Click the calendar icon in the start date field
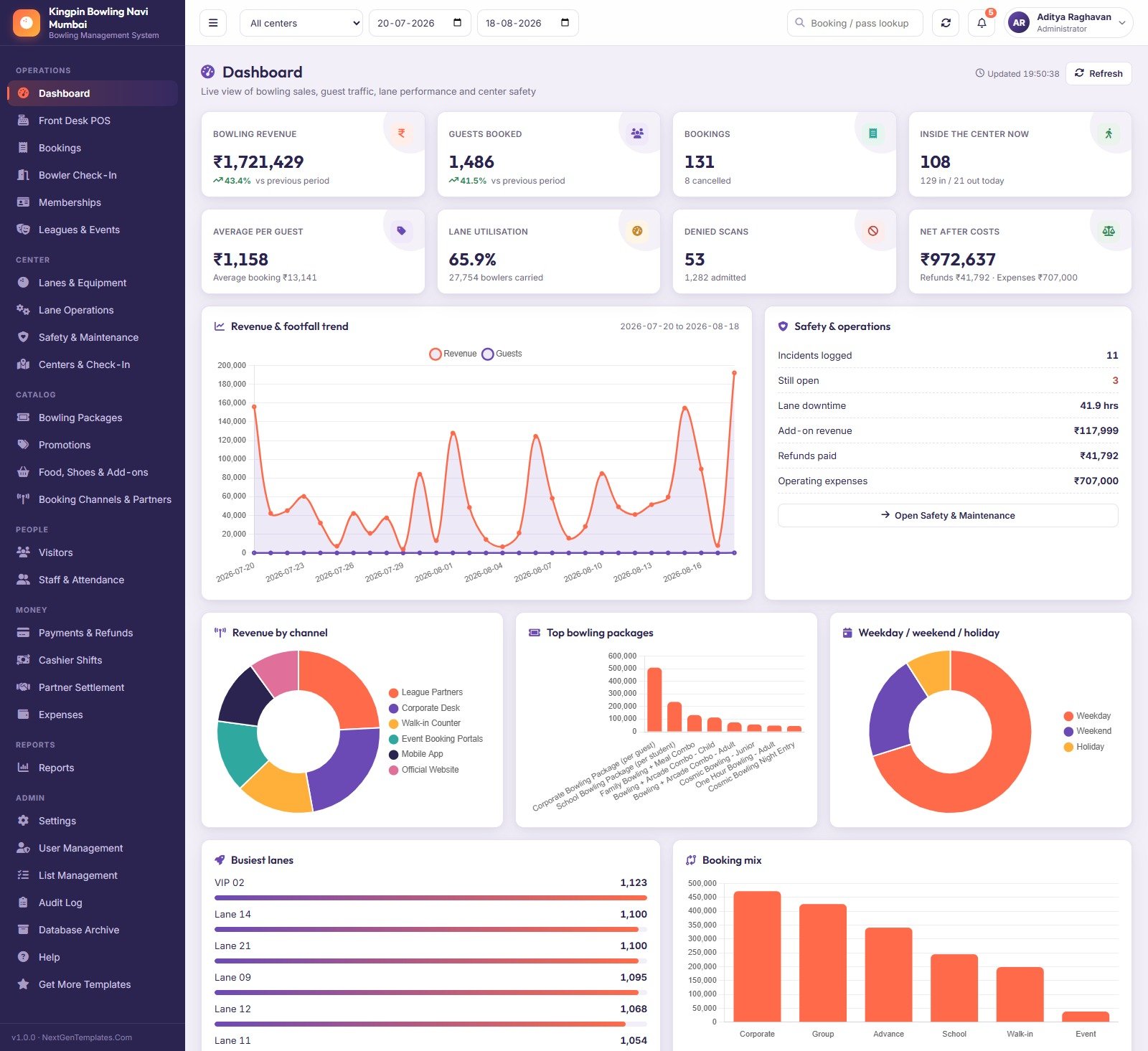This screenshot has height=1051, width=1148. pos(457,23)
